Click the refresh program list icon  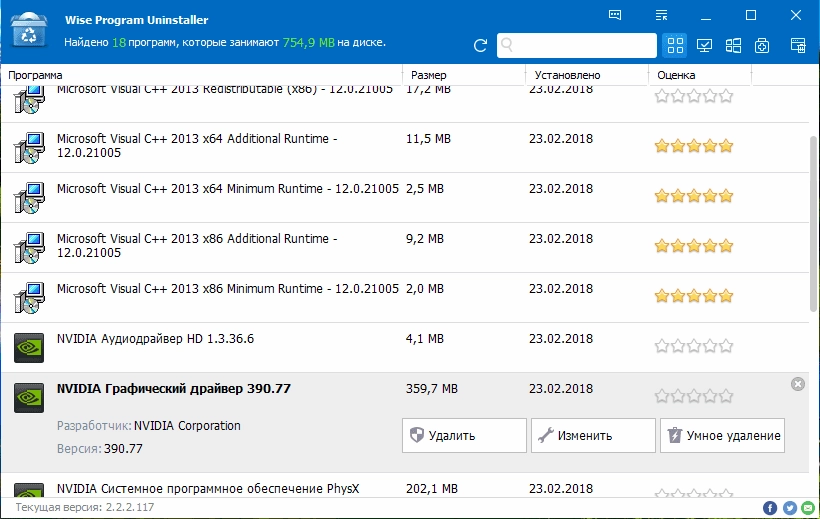[x=480, y=46]
